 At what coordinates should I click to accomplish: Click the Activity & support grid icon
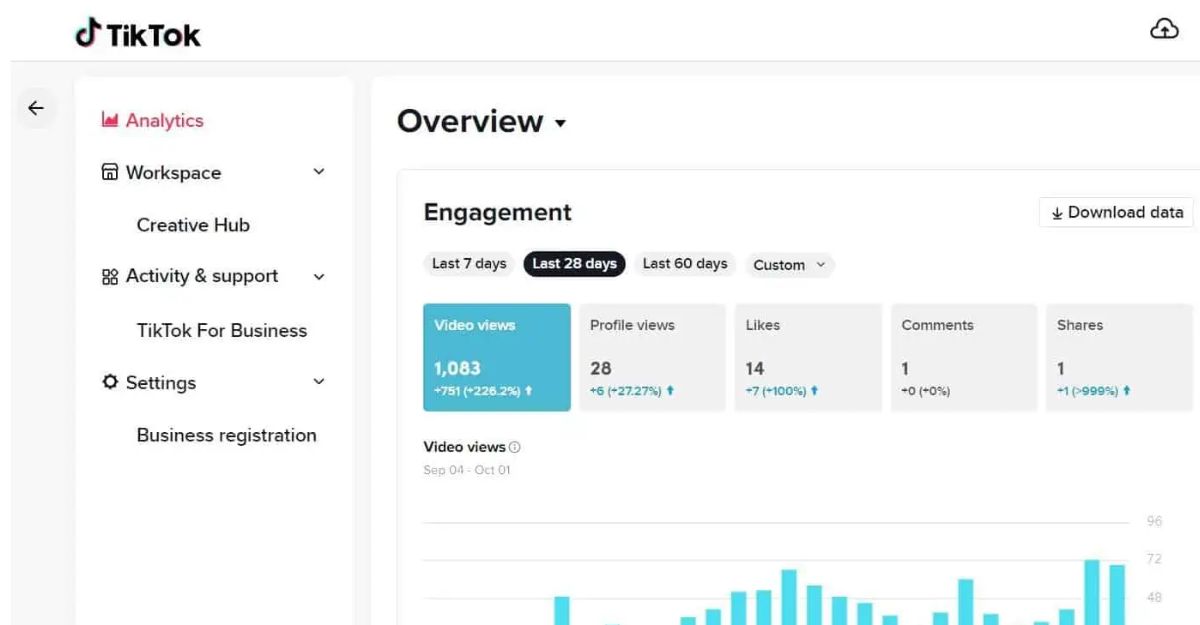tap(110, 277)
